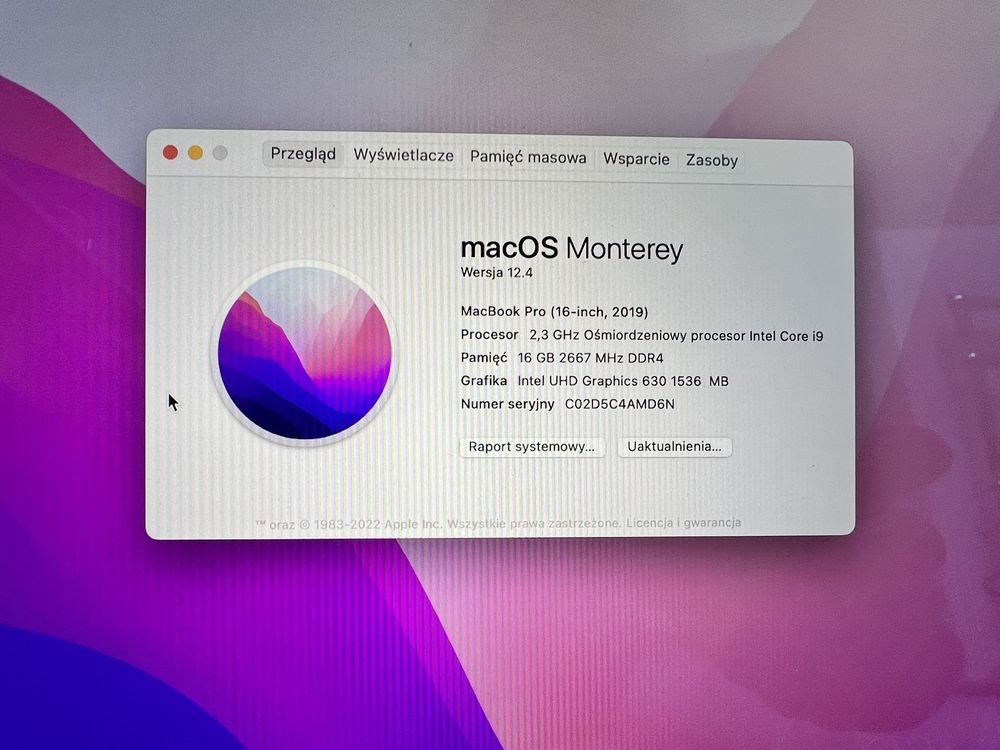Select the Pamięć masowa tab
This screenshot has height=750, width=1000.
pyautogui.click(x=528, y=158)
